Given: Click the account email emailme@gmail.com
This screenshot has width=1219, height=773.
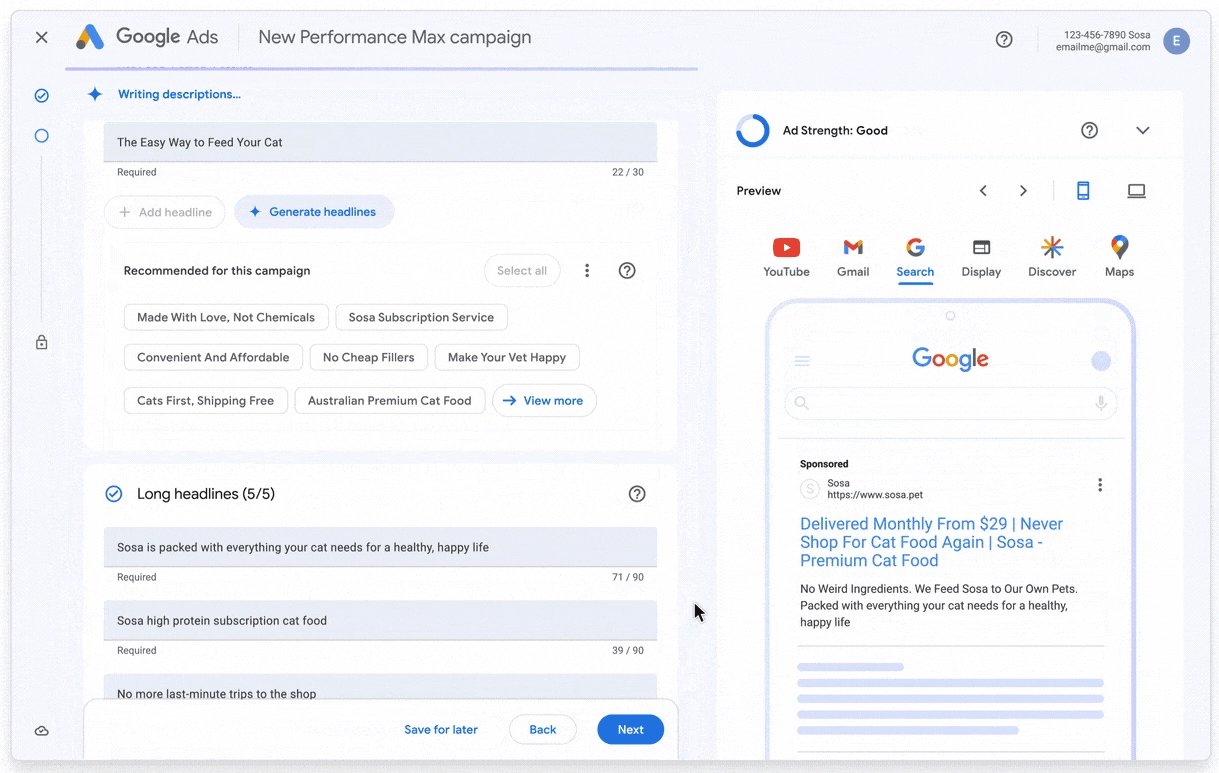Looking at the screenshot, I should click(1103, 47).
